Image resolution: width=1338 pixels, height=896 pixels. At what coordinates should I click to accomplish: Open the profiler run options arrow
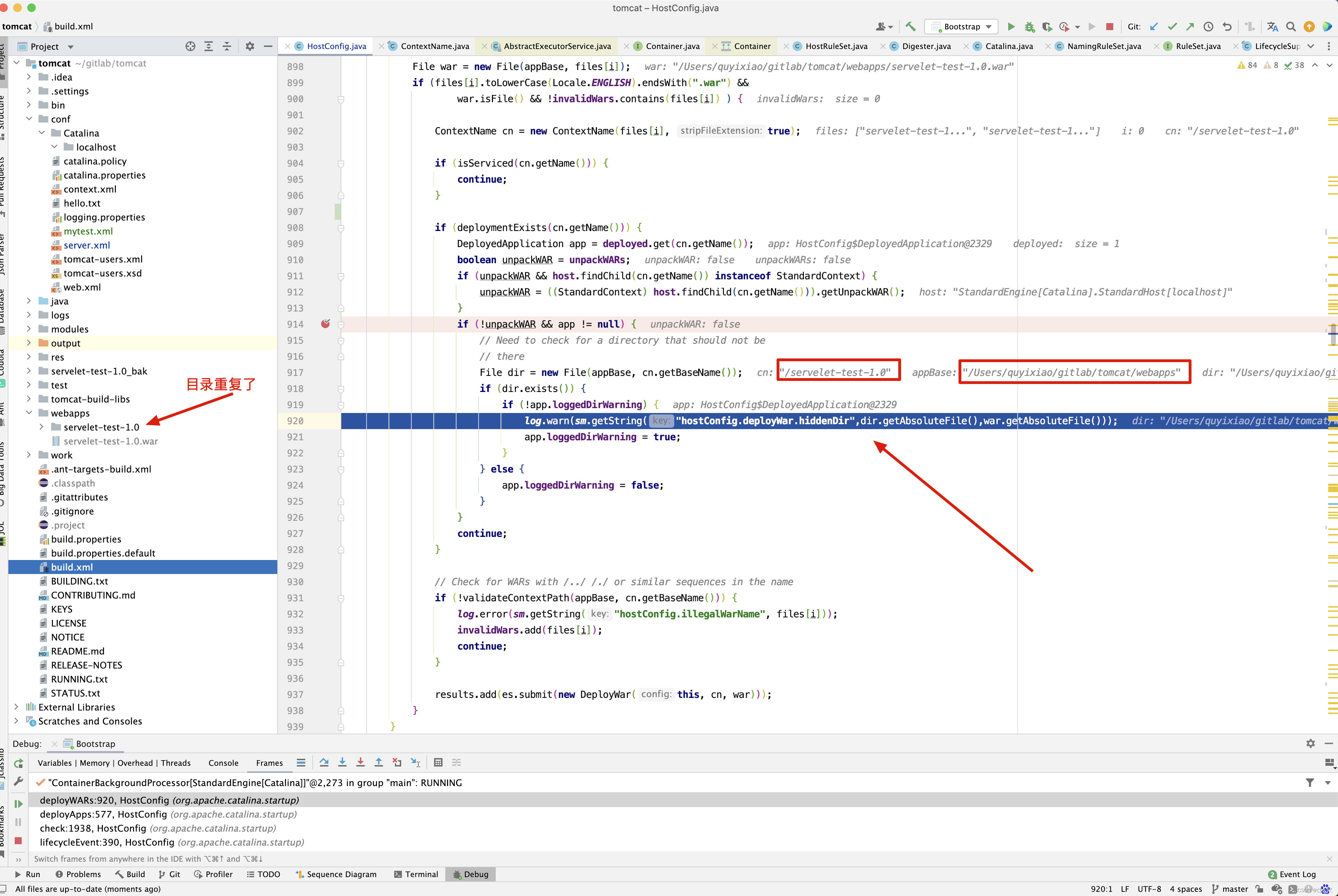(1078, 27)
